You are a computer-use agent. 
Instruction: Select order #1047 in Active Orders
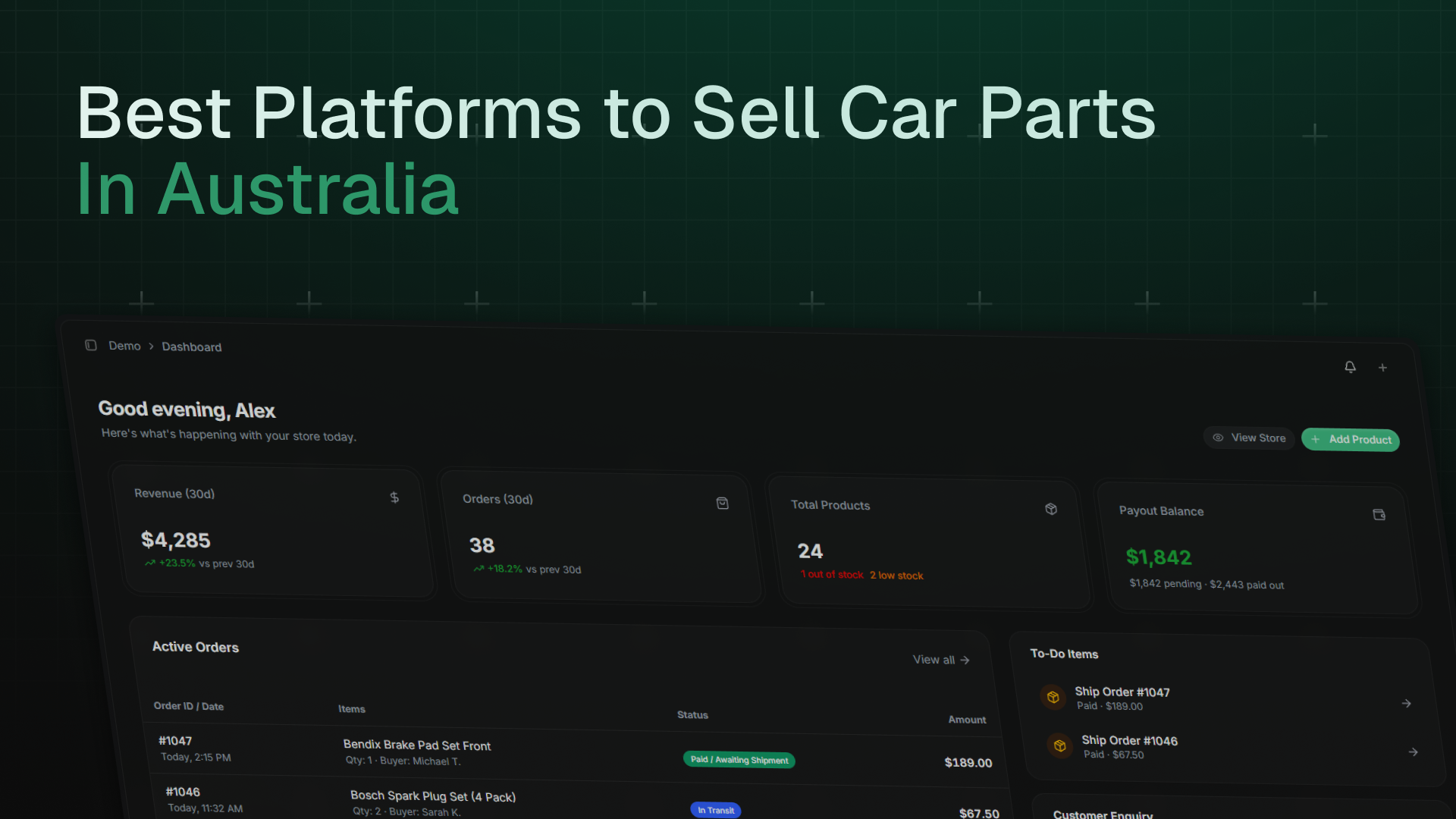(x=175, y=741)
